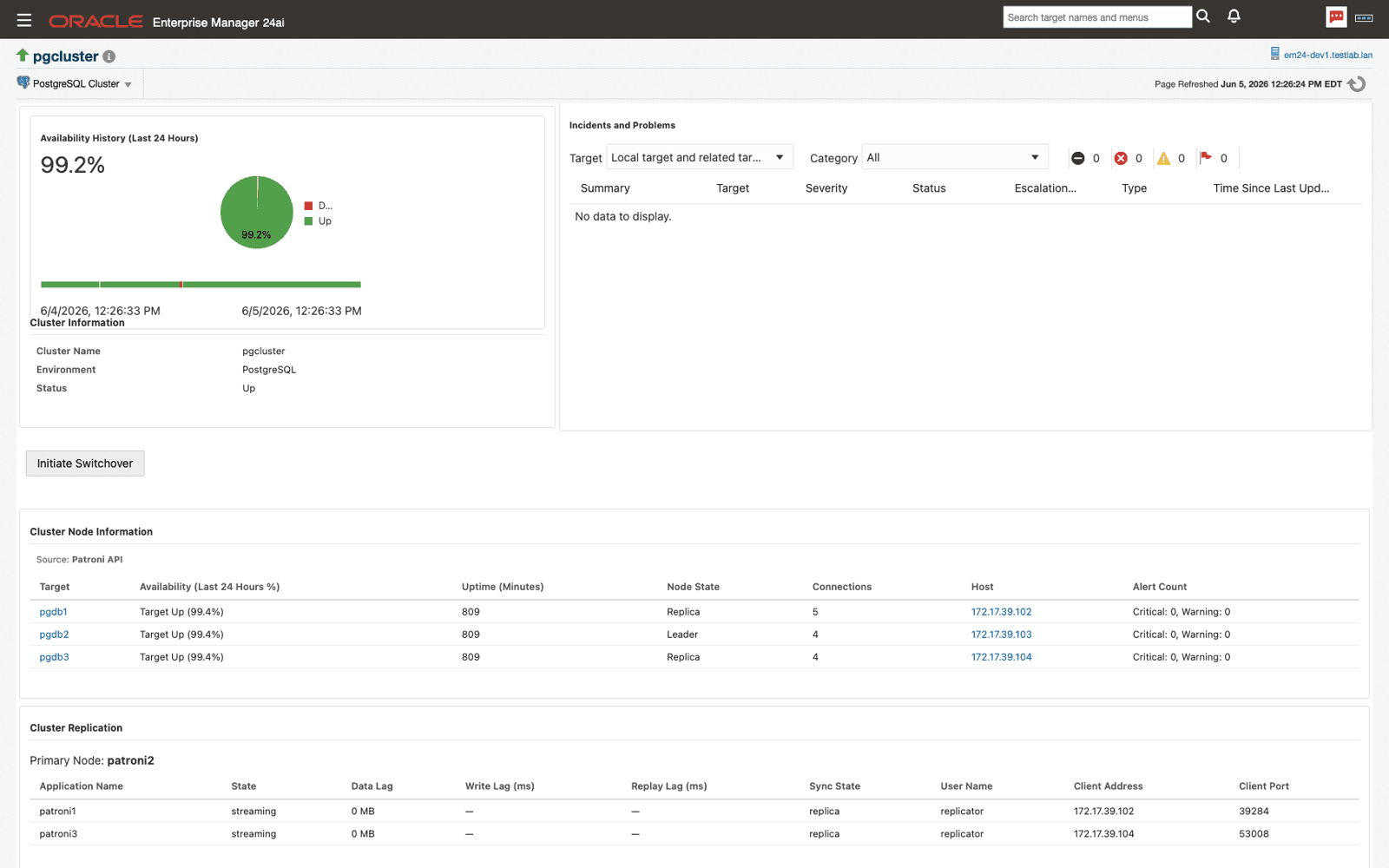This screenshot has width=1389, height=868.
Task: Click client address 172.17.39.102 in replication
Action: [1103, 812]
